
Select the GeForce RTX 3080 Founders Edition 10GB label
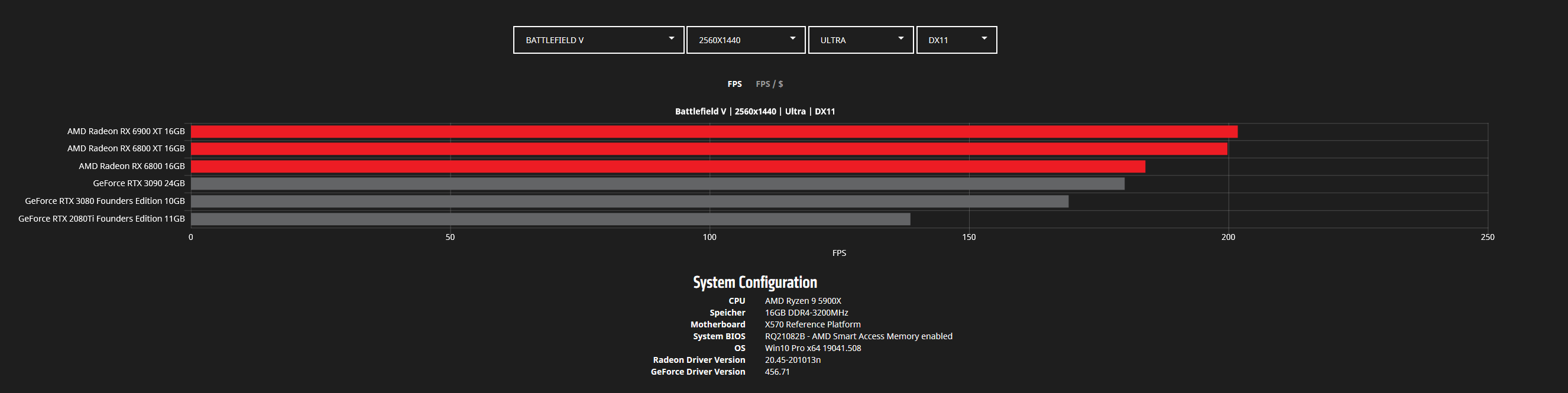(105, 201)
